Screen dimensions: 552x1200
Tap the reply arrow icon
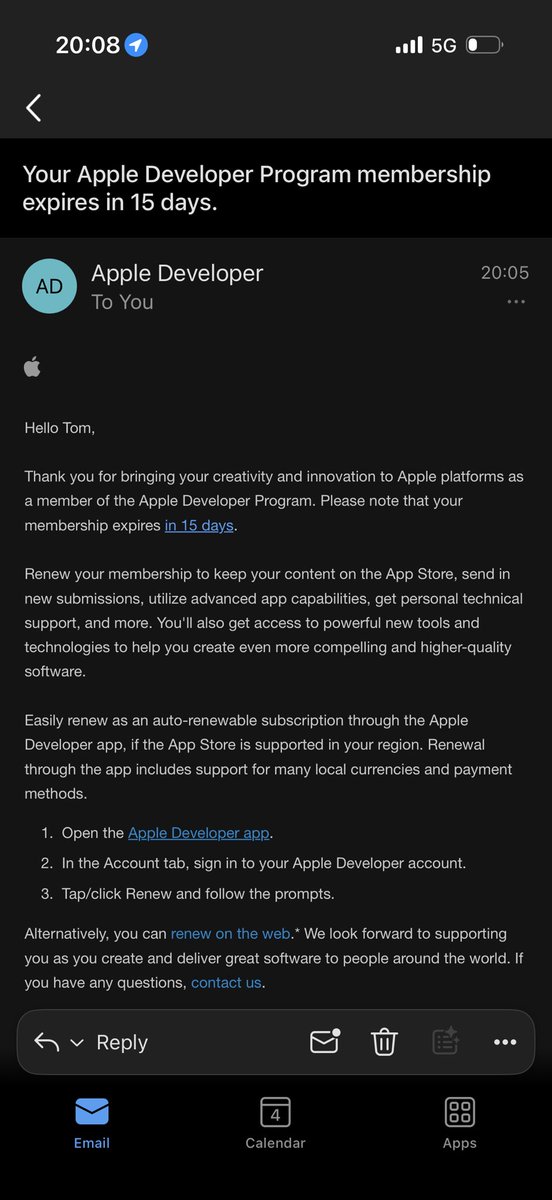(x=47, y=1042)
